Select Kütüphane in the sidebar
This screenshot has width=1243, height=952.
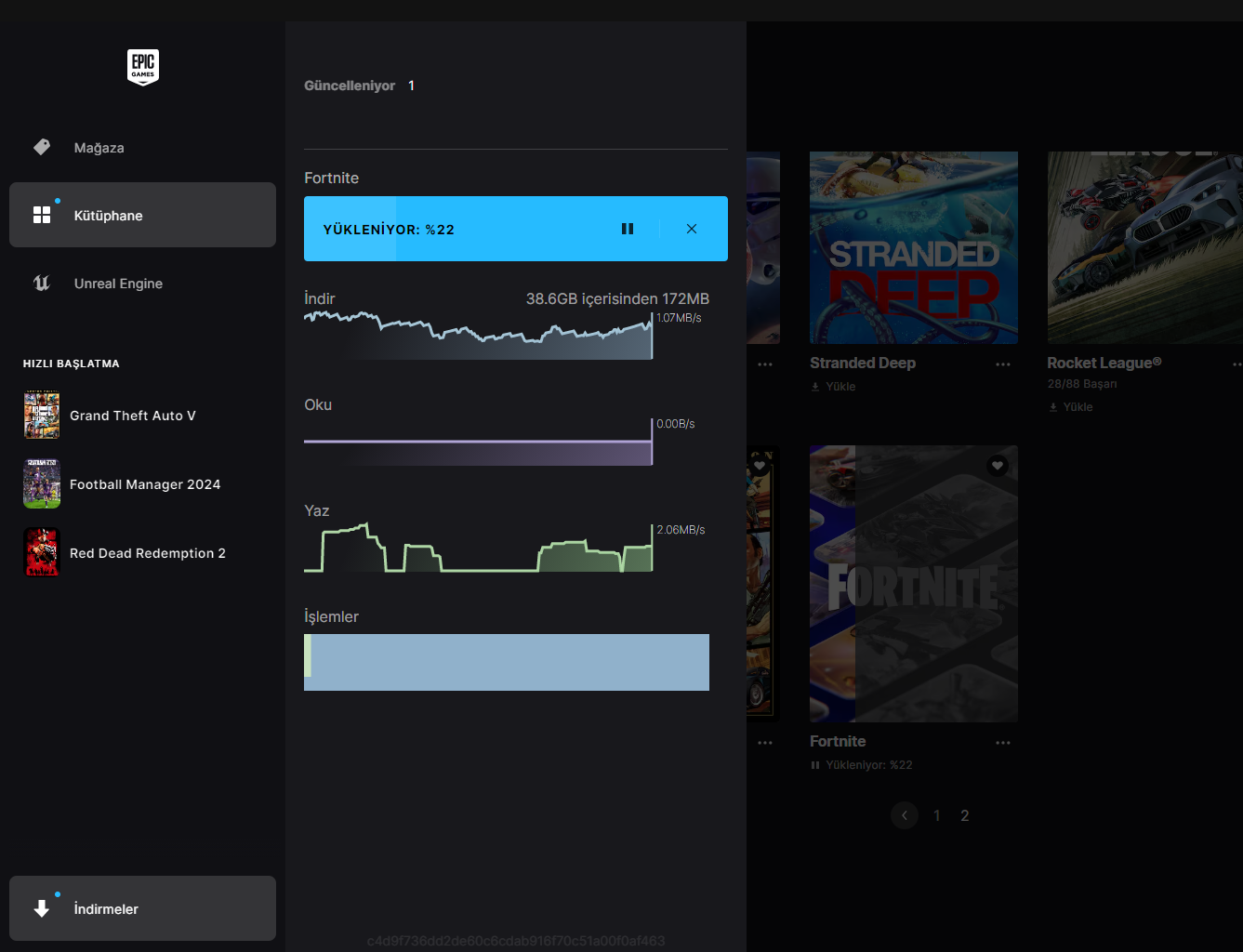tap(142, 215)
